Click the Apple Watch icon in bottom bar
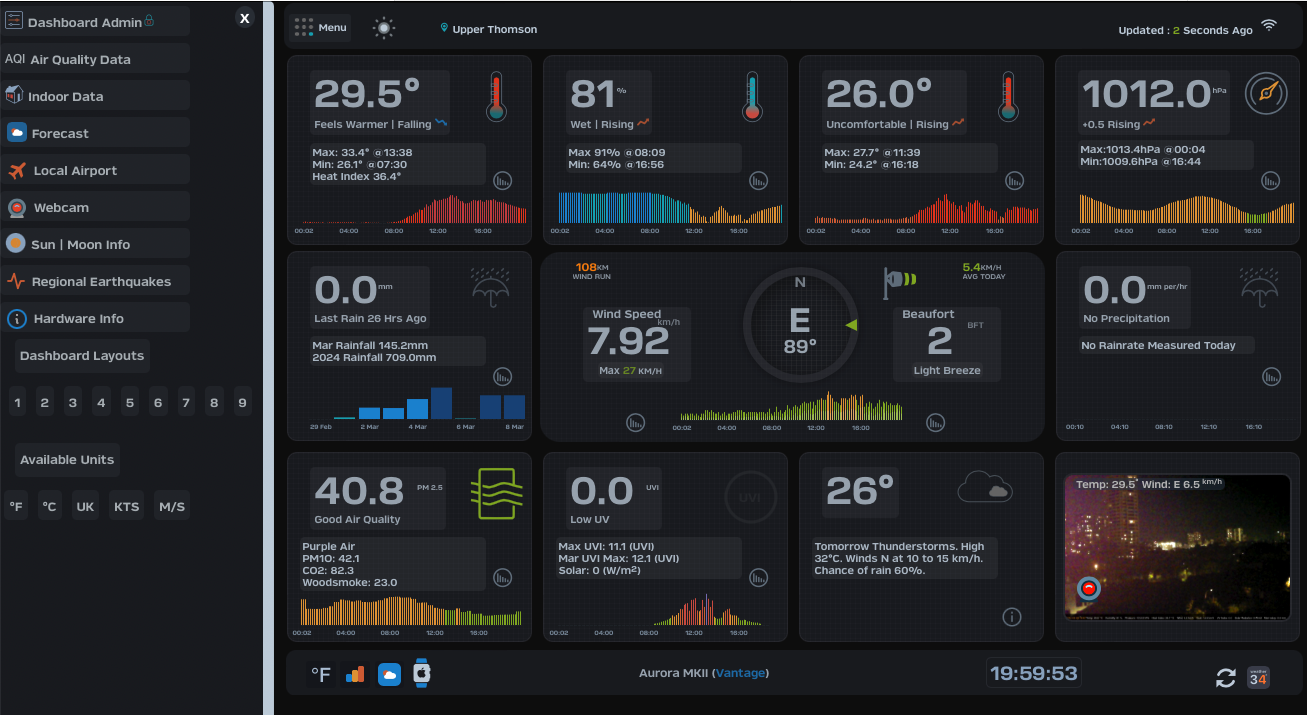The width and height of the screenshot is (1307, 715). [422, 673]
